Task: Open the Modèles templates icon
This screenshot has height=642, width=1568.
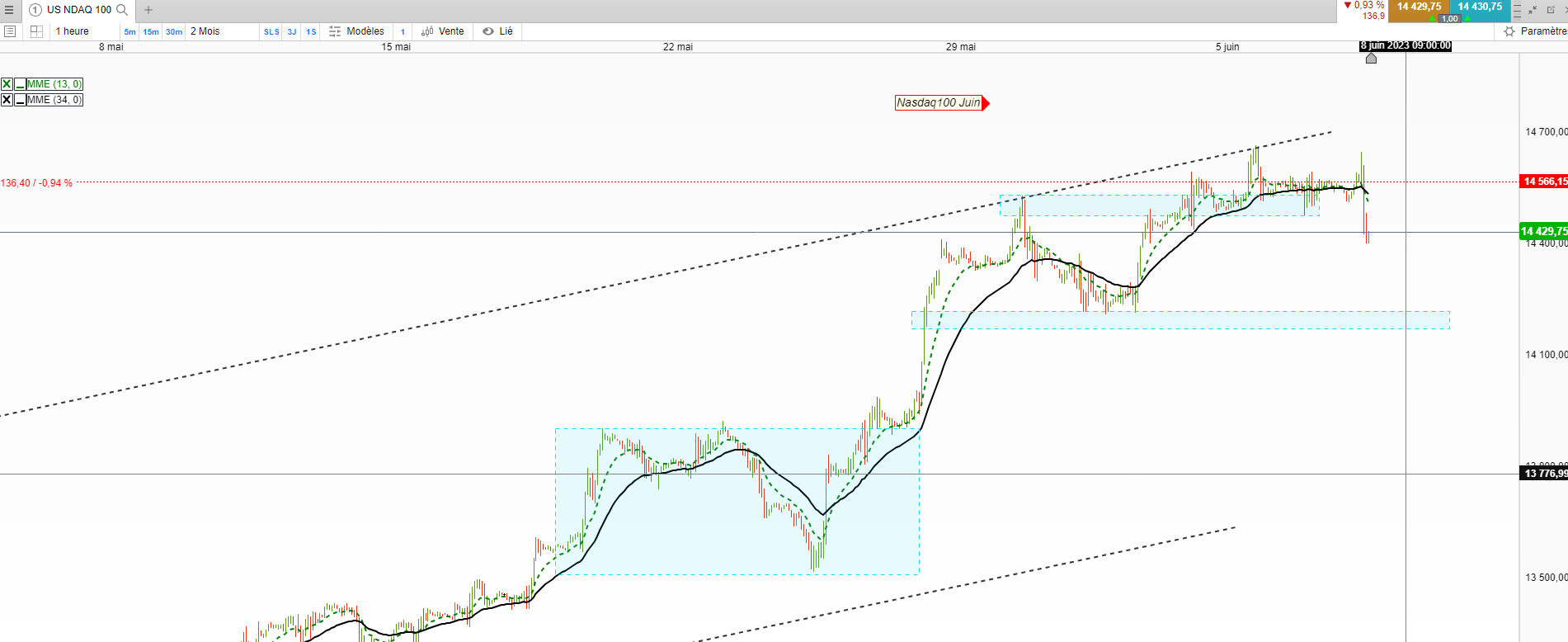Action: point(335,31)
